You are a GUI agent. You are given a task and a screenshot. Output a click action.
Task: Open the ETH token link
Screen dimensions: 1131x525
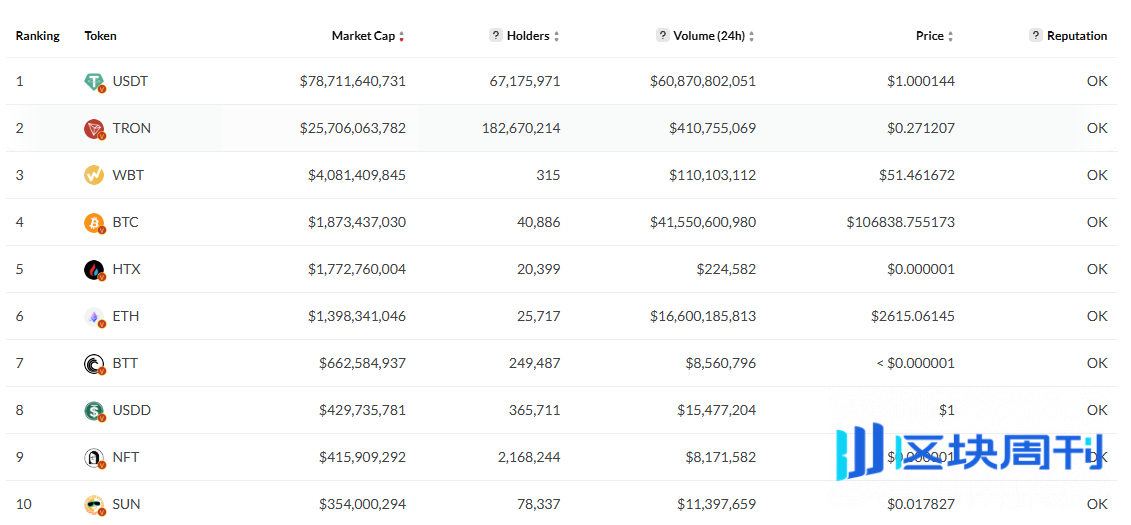(x=126, y=316)
